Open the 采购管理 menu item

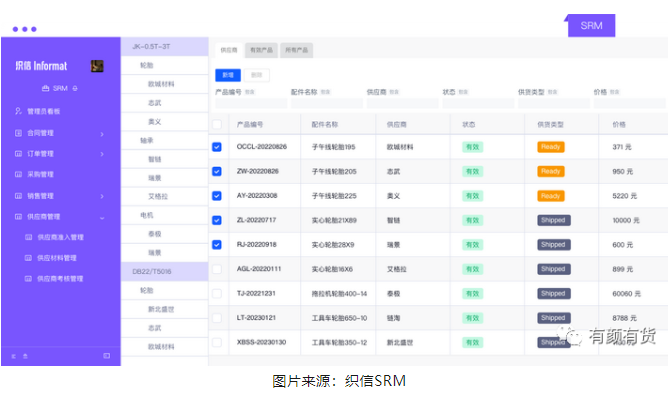(40, 174)
